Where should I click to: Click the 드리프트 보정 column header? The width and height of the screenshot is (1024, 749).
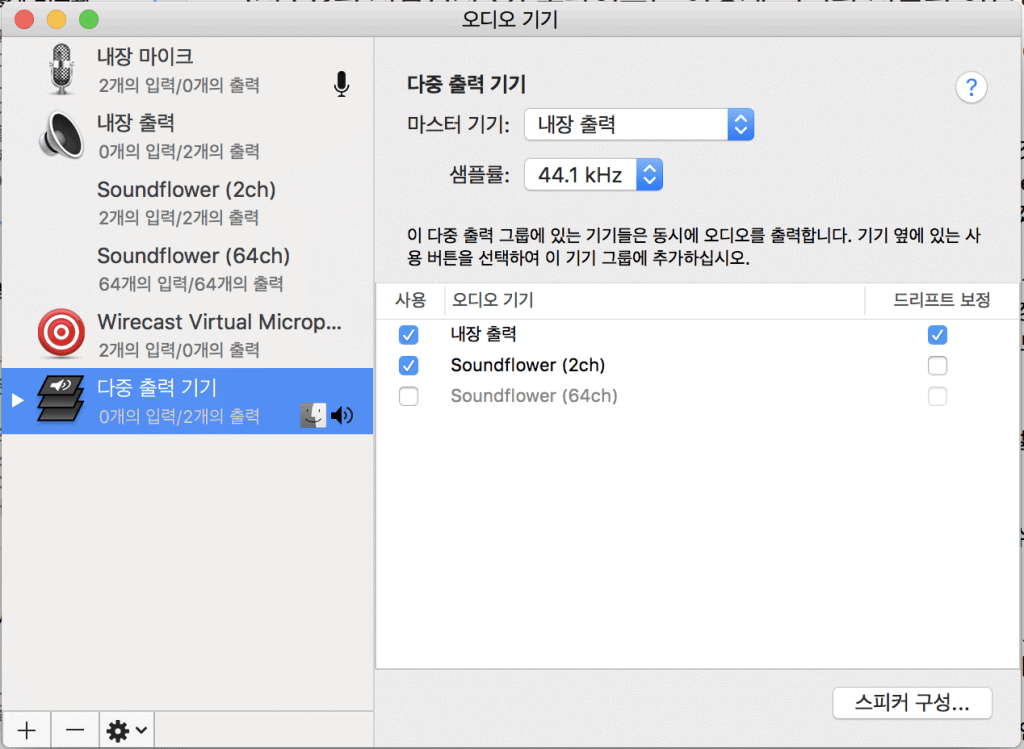pyautogui.click(x=941, y=300)
